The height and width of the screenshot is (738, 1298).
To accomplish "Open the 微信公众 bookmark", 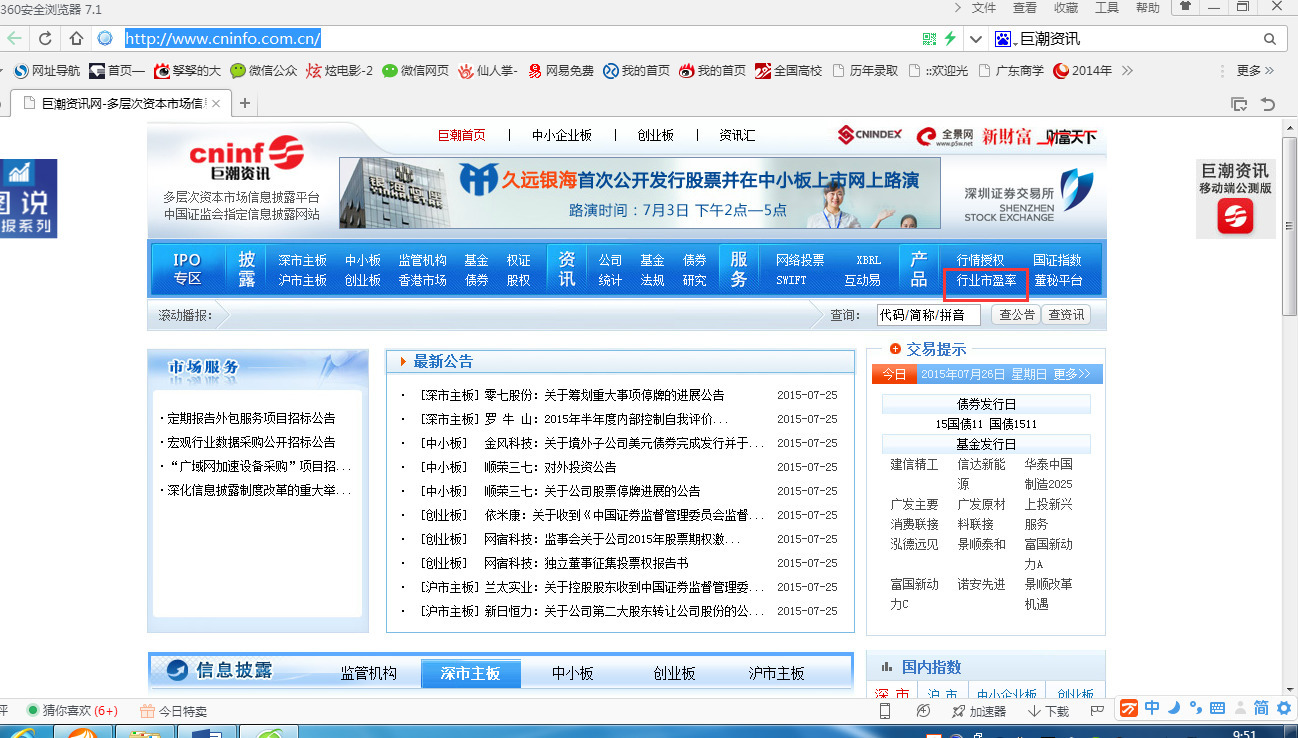I will pyautogui.click(x=264, y=71).
